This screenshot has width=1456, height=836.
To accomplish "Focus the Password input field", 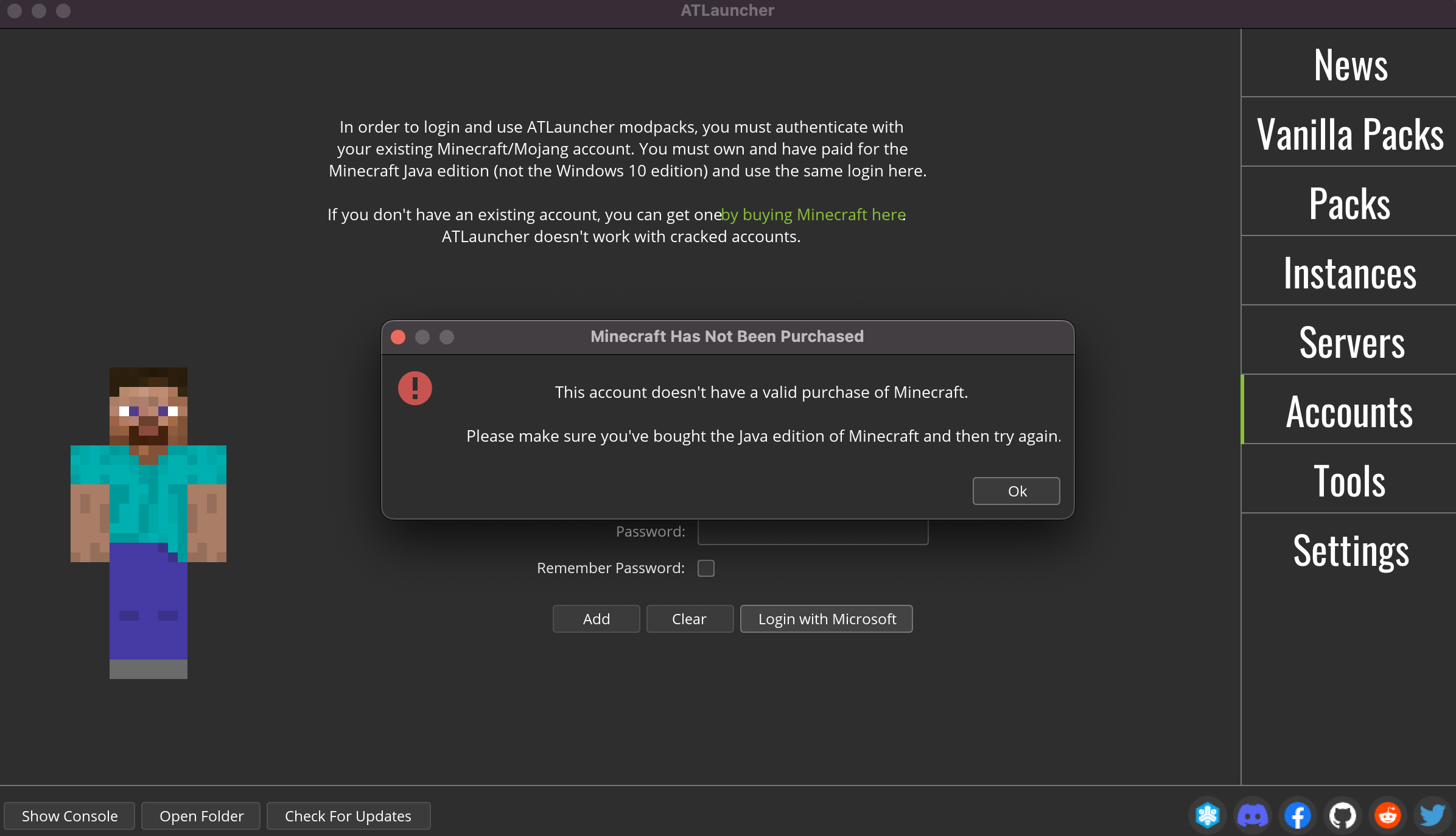I will tap(813, 532).
